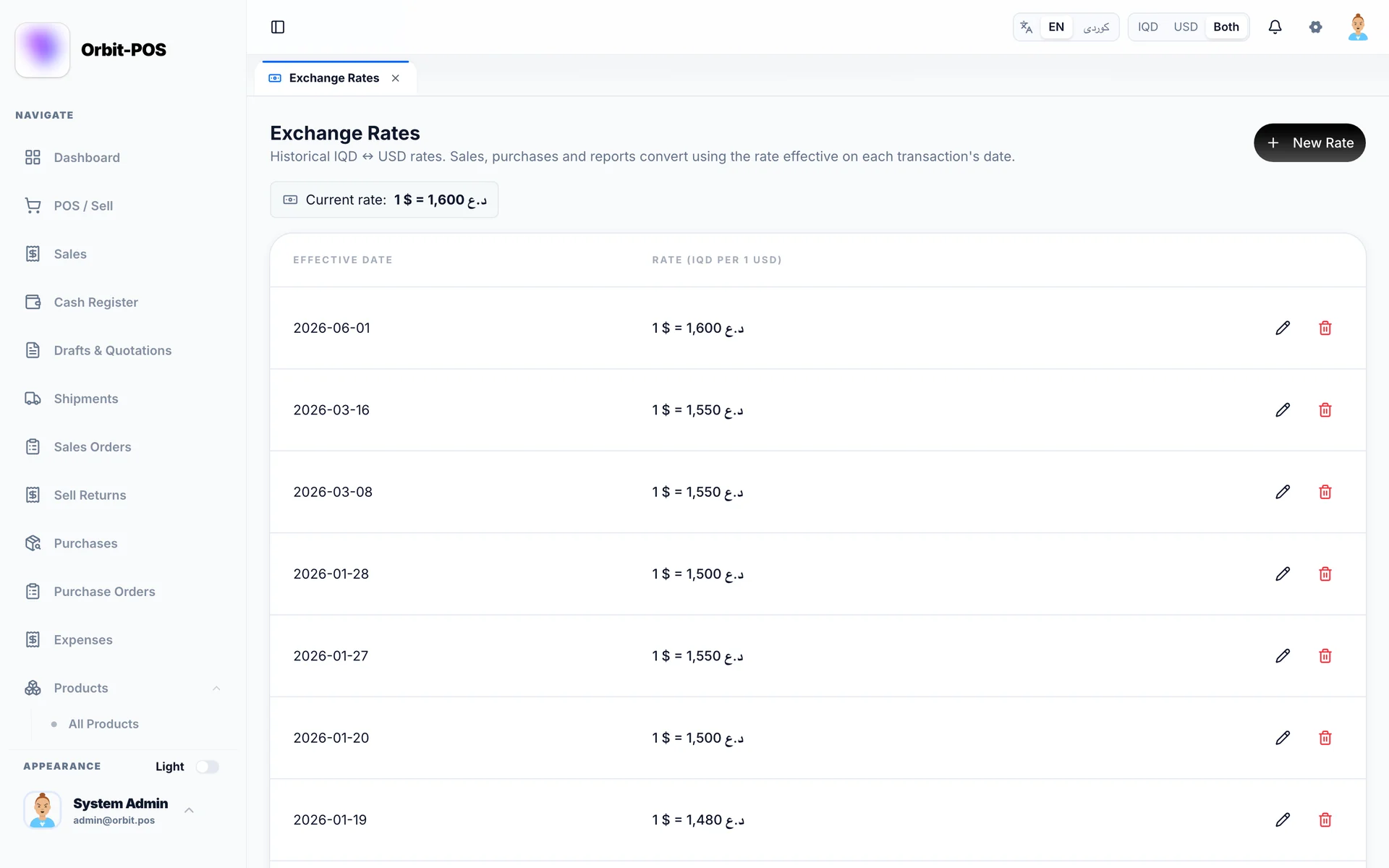1389x868 pixels.
Task: Delete the 2026-03-16 rate entry
Action: point(1325,409)
